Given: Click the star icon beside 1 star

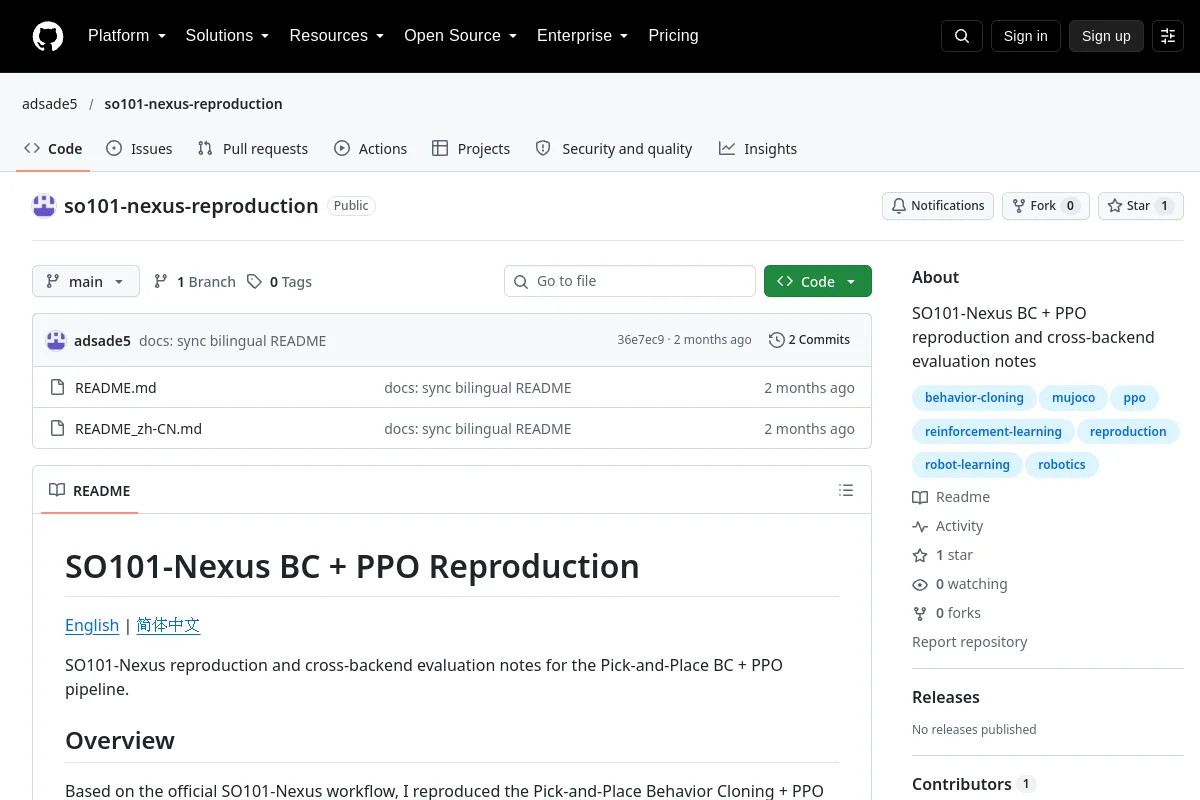Looking at the screenshot, I should click(920, 555).
